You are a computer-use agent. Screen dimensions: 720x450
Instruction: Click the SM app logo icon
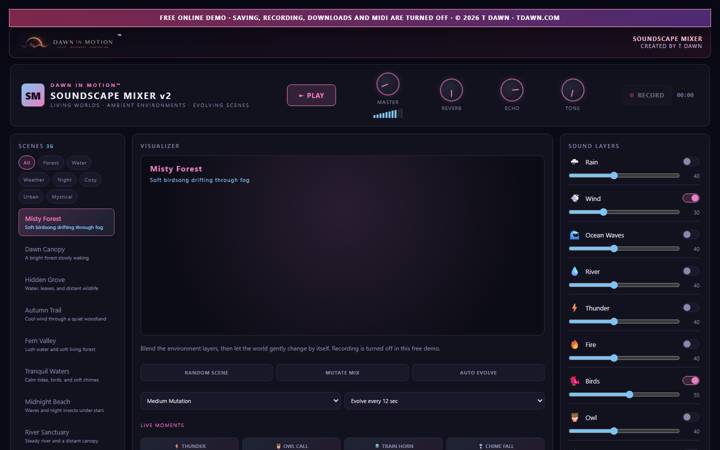(x=33, y=95)
